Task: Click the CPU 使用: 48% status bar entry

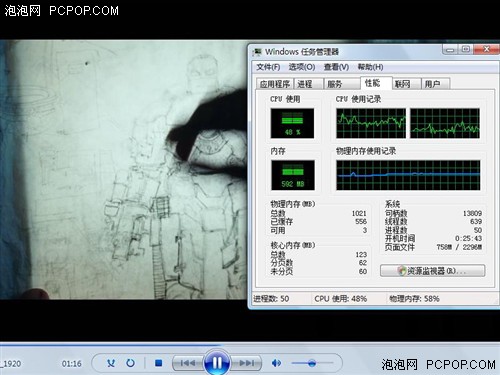Action: click(340, 299)
